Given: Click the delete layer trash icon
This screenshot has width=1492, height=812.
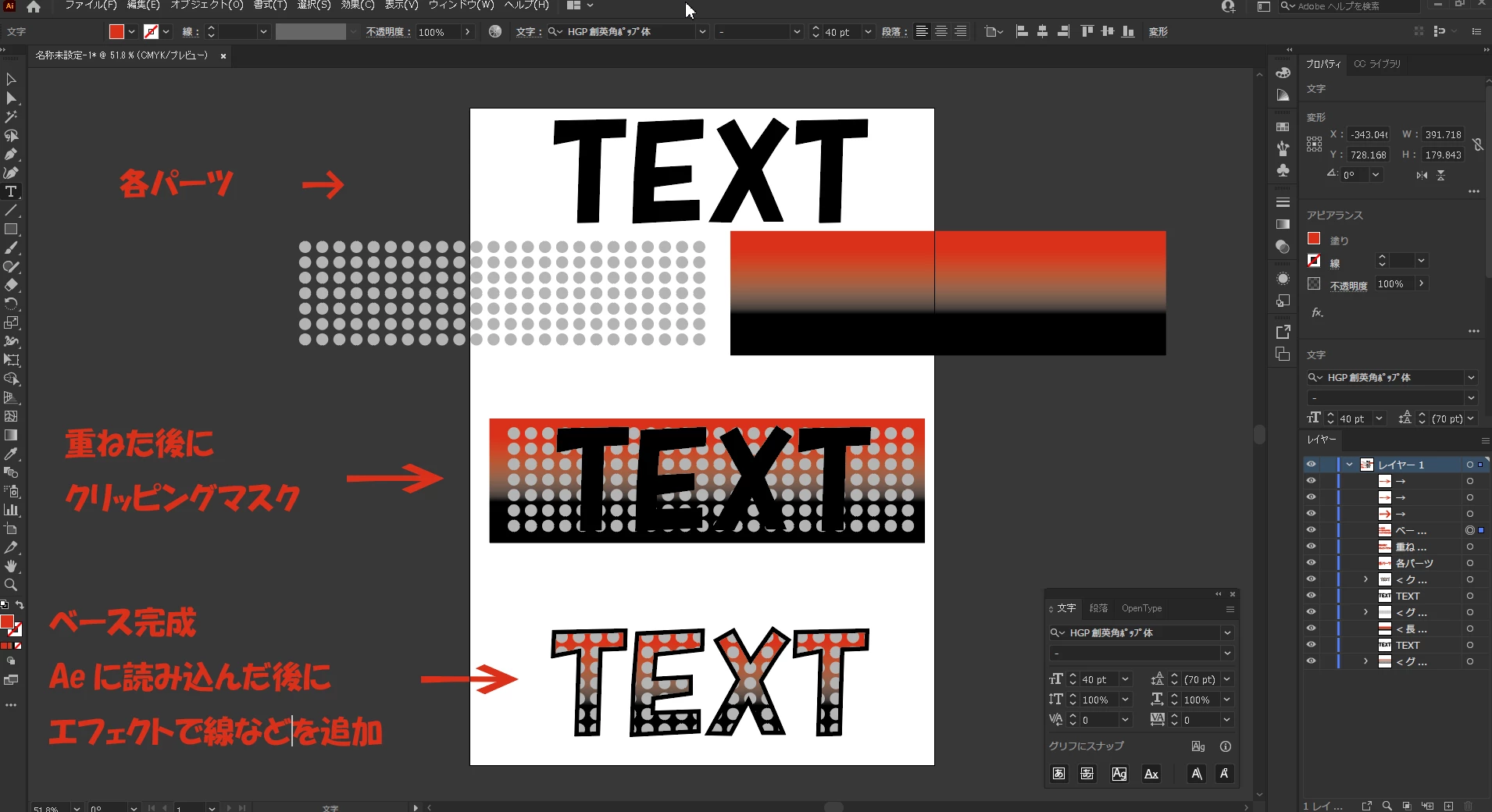Looking at the screenshot, I should 1469,806.
